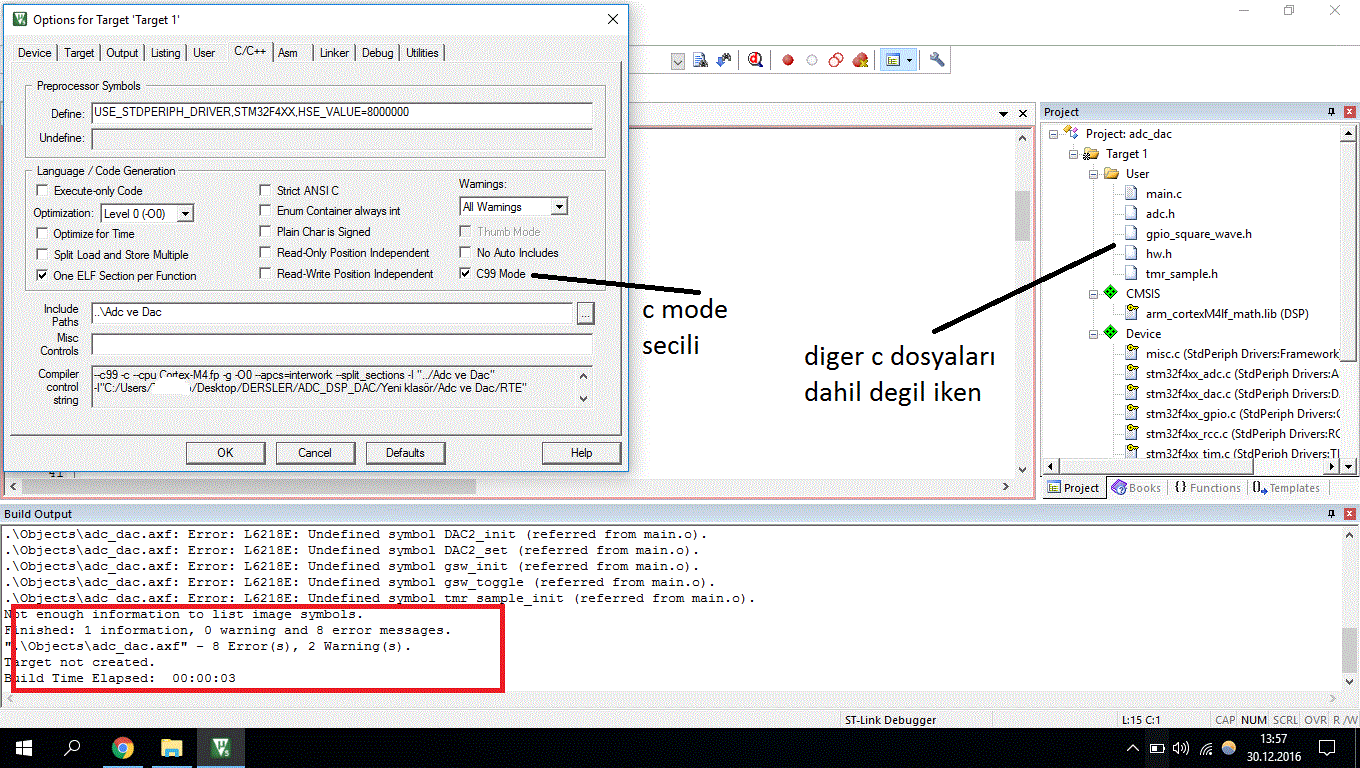
Task: Open the toolbar combo box dropdown arrow
Action: pyautogui.click(x=677, y=61)
